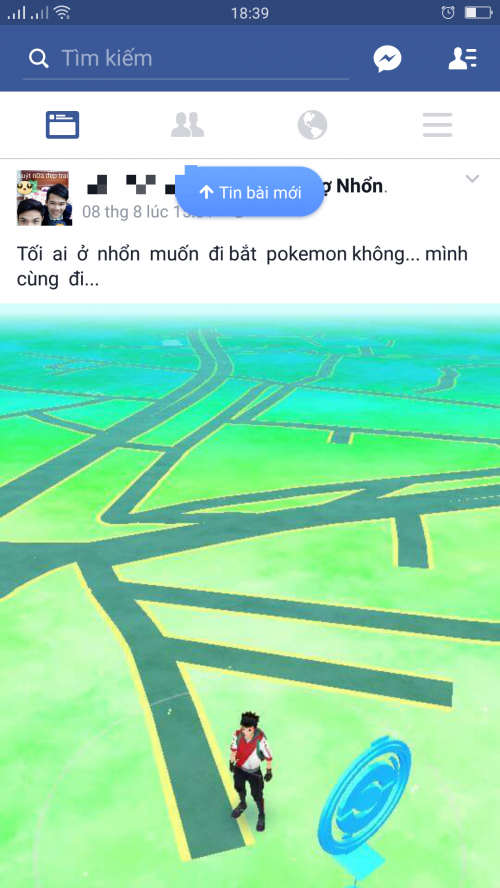Open the Nhổn group name link
This screenshot has width=500, height=888.
click(x=354, y=186)
